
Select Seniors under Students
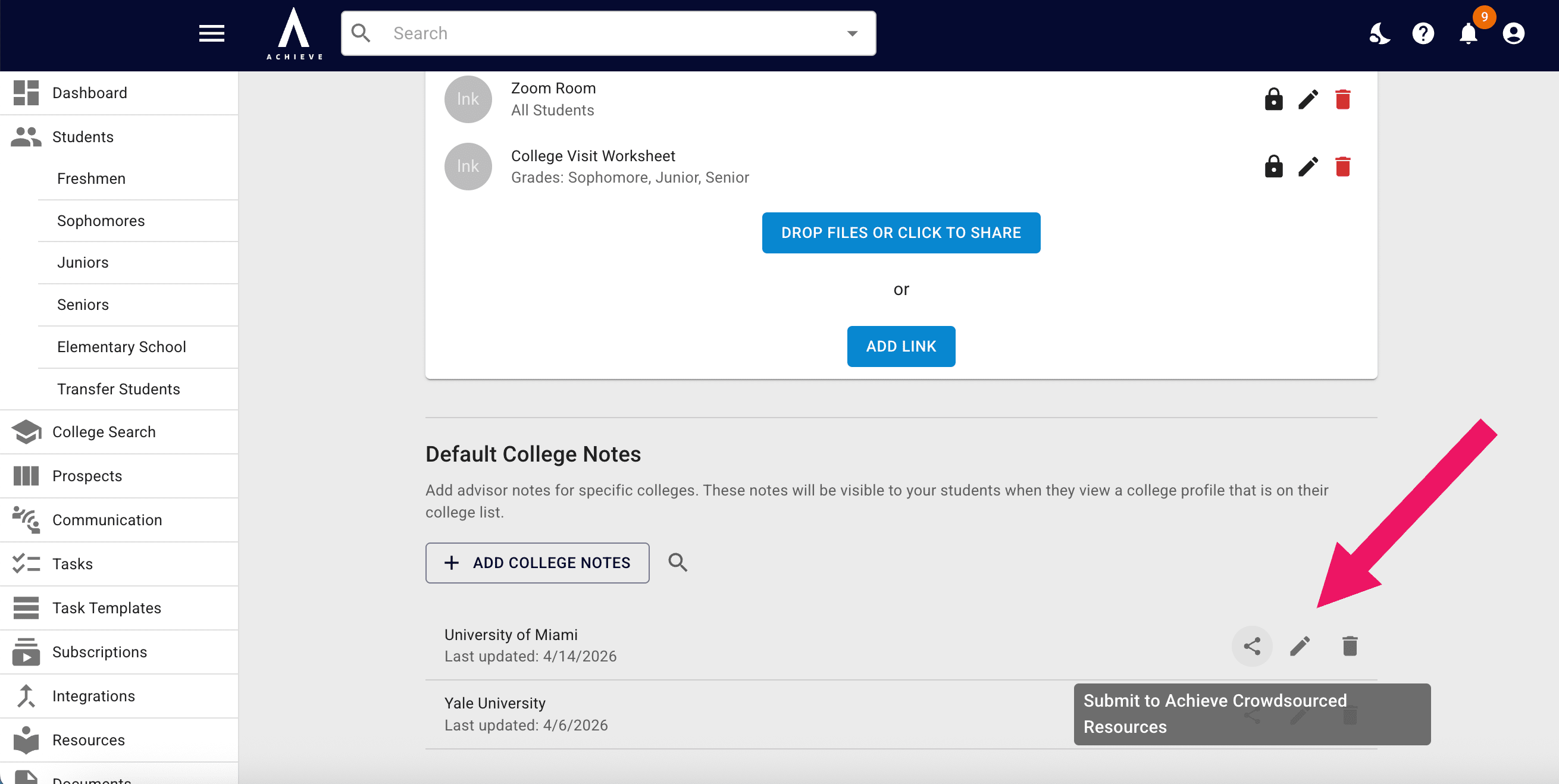pyautogui.click(x=138, y=305)
